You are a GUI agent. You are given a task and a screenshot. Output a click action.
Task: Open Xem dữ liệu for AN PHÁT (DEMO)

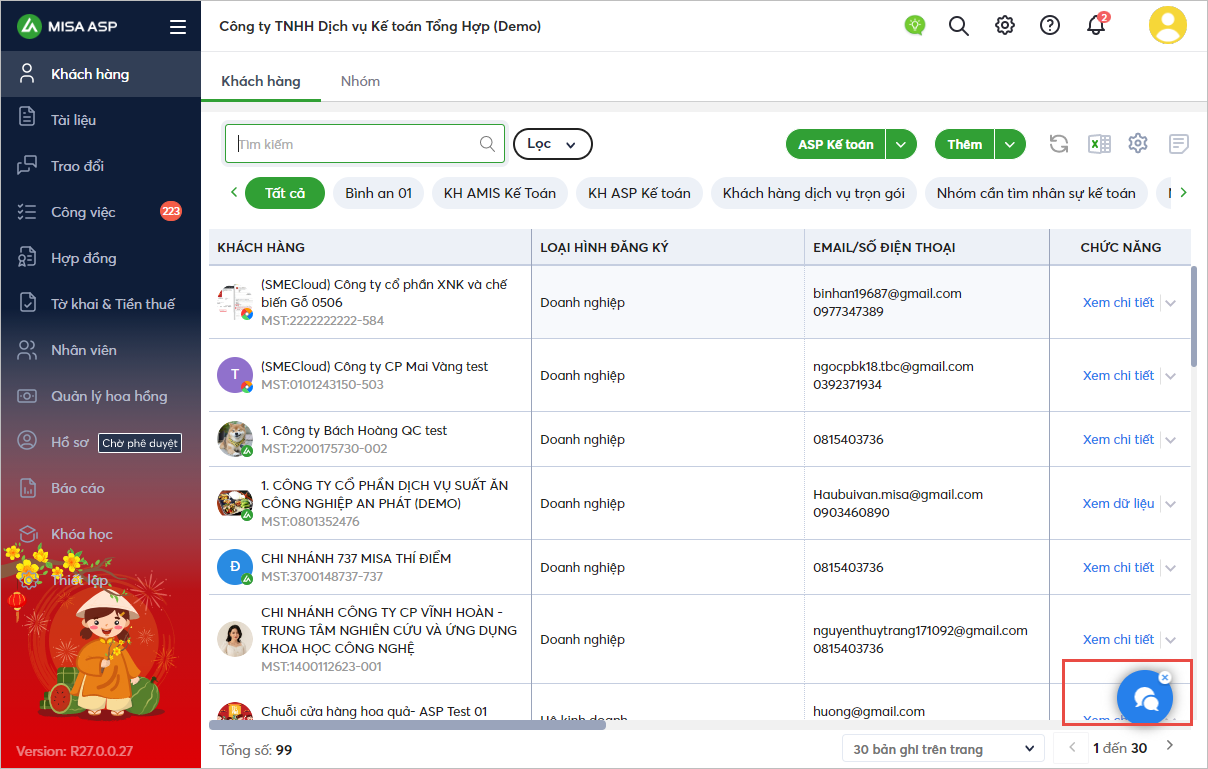[x=1118, y=503]
